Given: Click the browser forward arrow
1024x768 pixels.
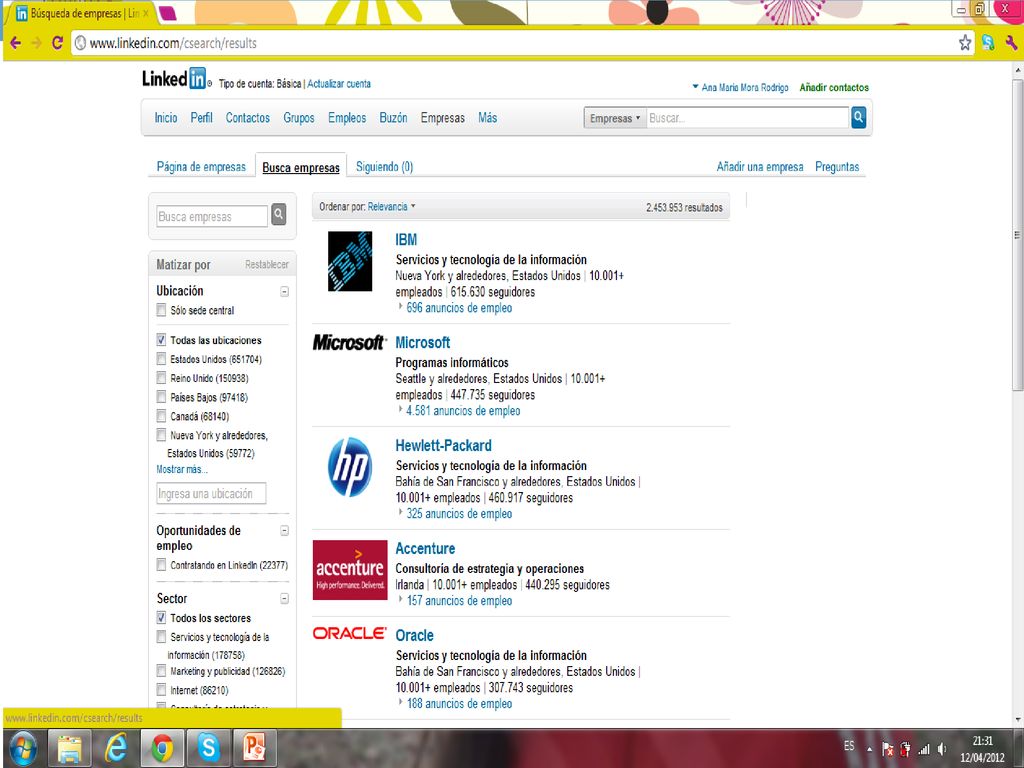Looking at the screenshot, I should pos(37,43).
